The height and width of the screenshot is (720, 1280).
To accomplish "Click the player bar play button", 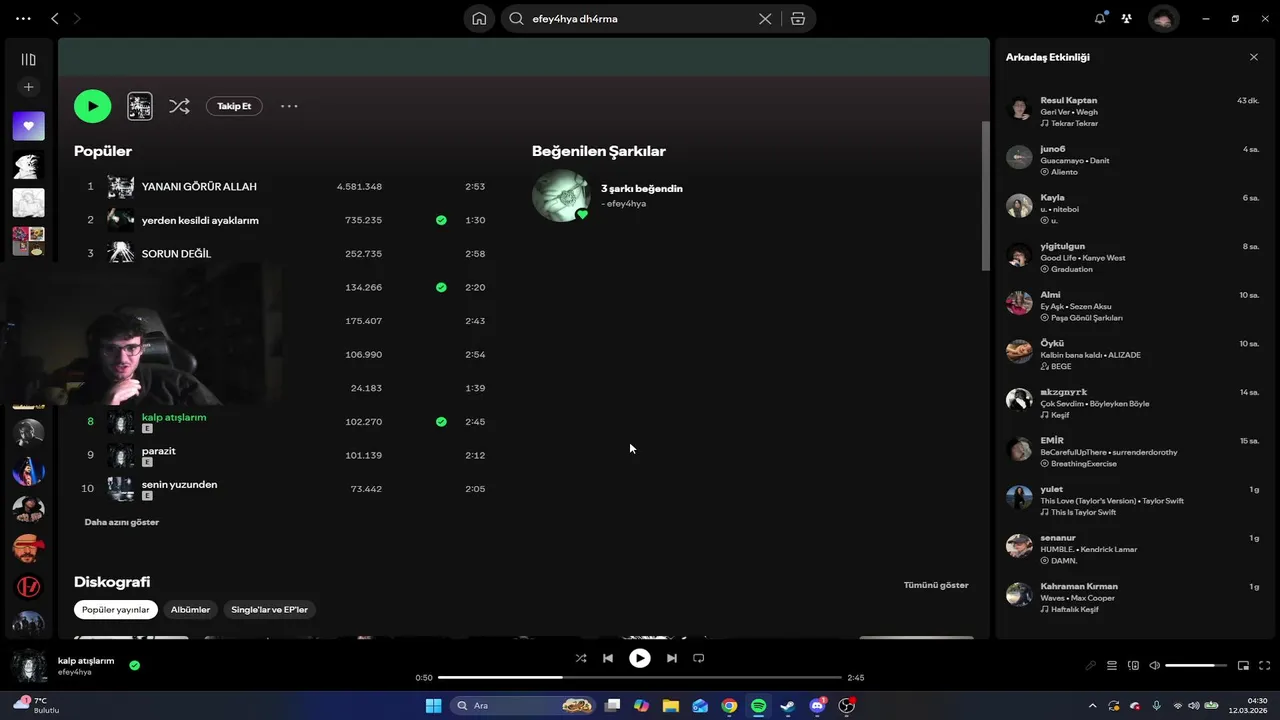I will click(x=639, y=658).
